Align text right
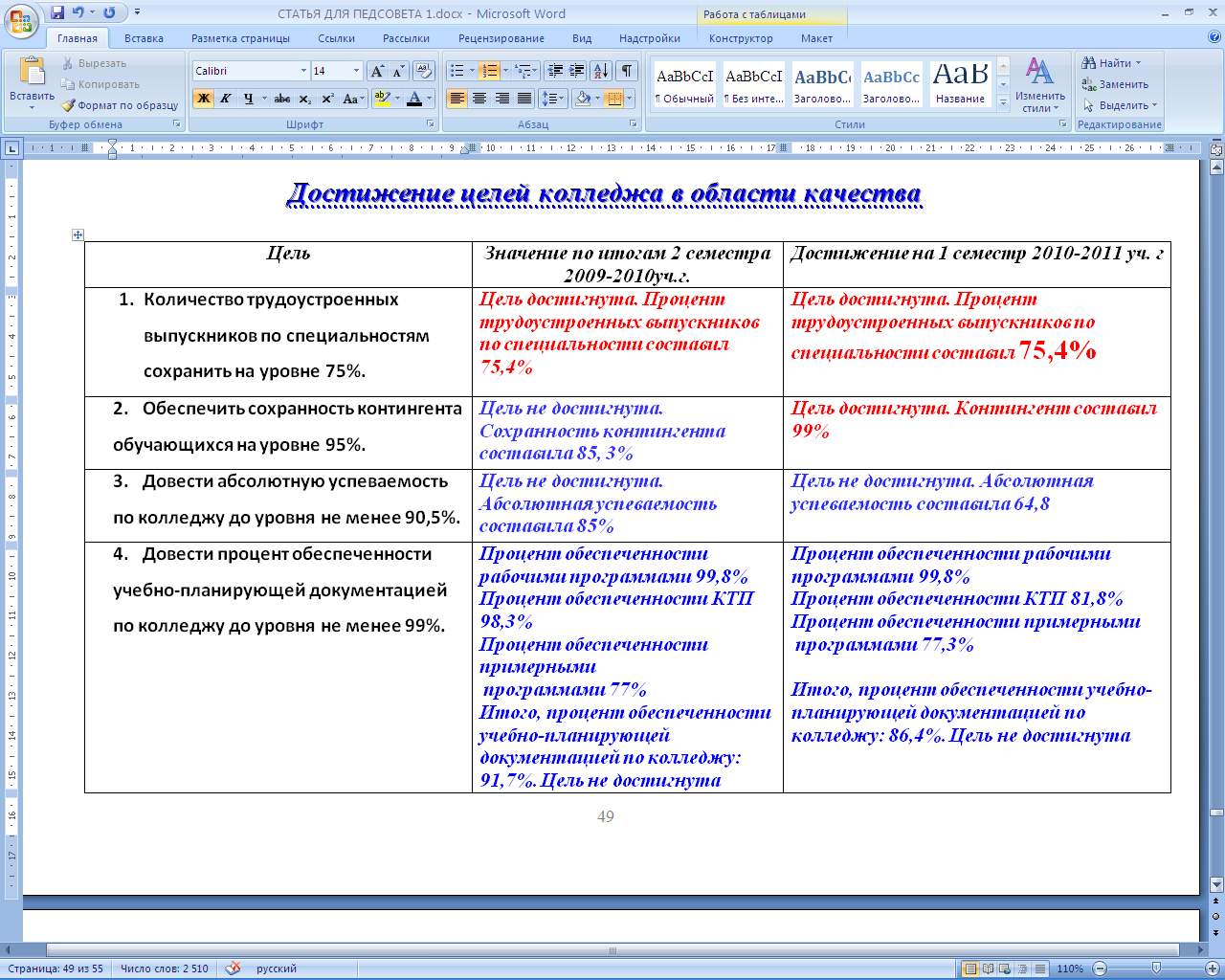 501,99
